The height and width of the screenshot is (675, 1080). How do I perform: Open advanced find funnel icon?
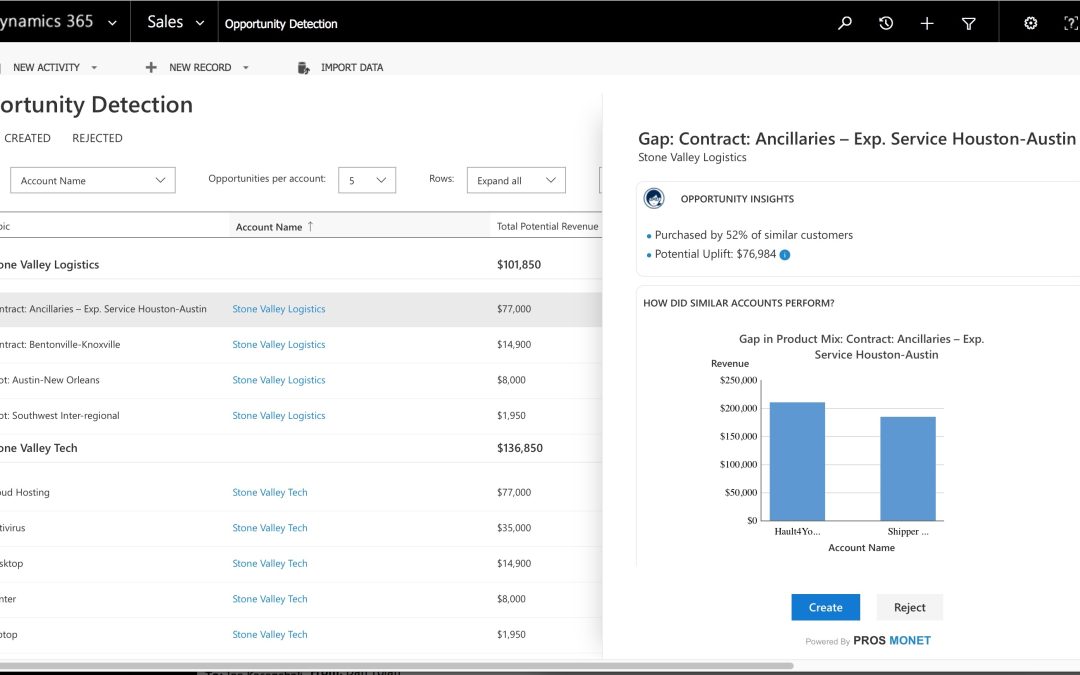pyautogui.click(x=968, y=23)
